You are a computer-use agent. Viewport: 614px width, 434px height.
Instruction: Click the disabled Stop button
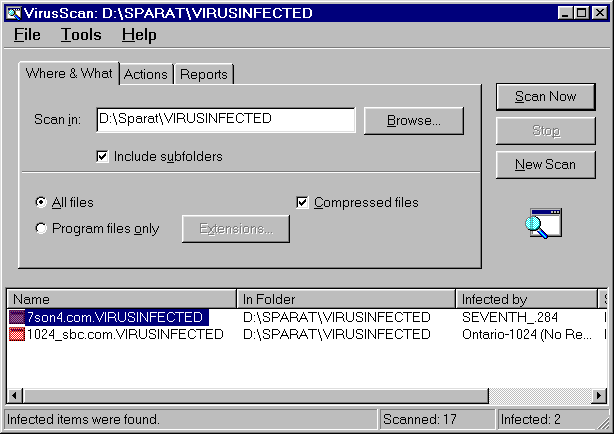click(545, 130)
